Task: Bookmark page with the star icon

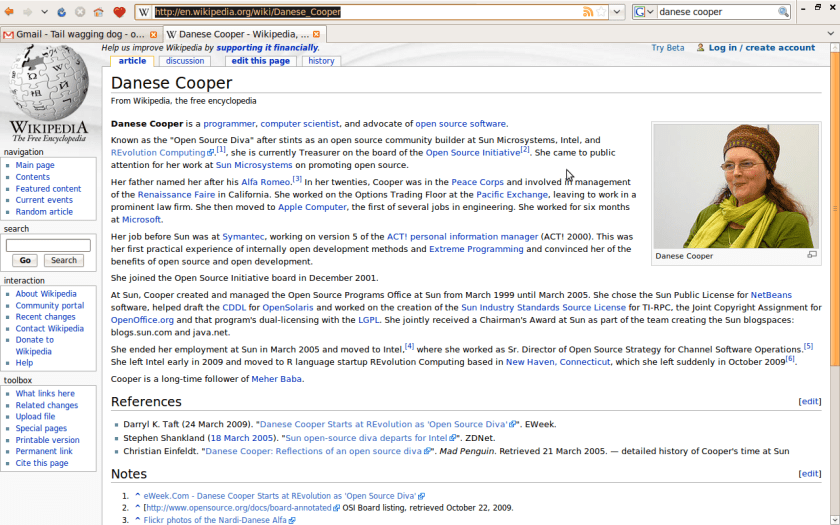Action: tap(602, 12)
